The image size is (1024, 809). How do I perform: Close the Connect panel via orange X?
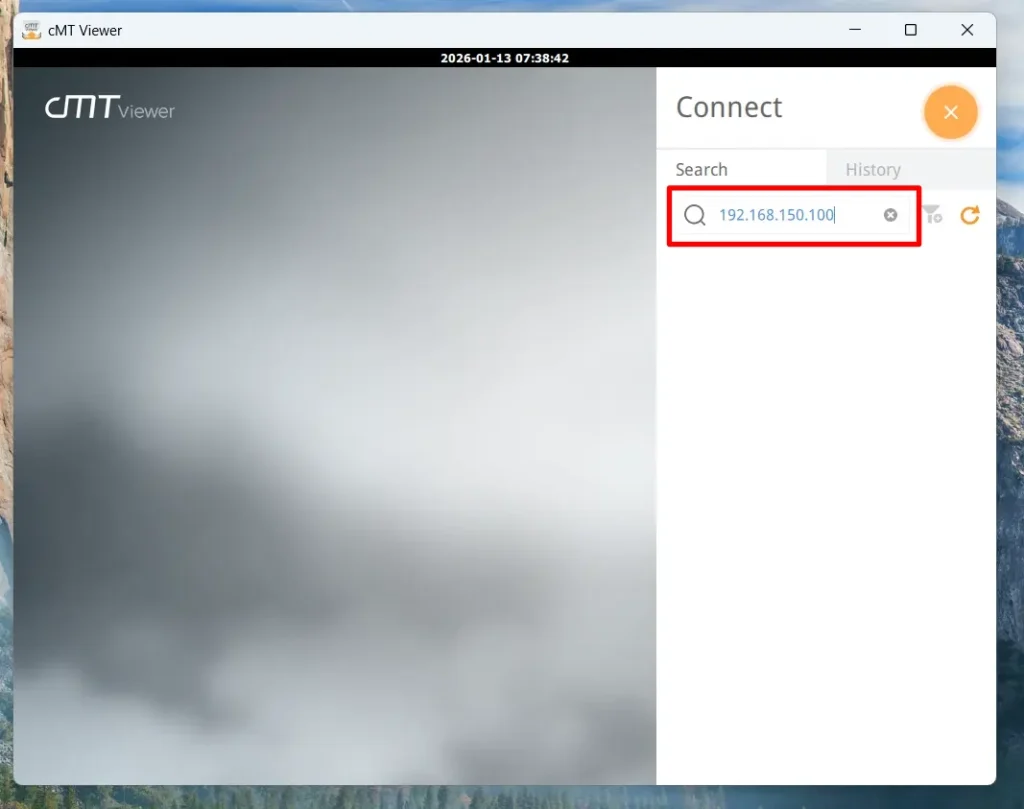tap(951, 112)
